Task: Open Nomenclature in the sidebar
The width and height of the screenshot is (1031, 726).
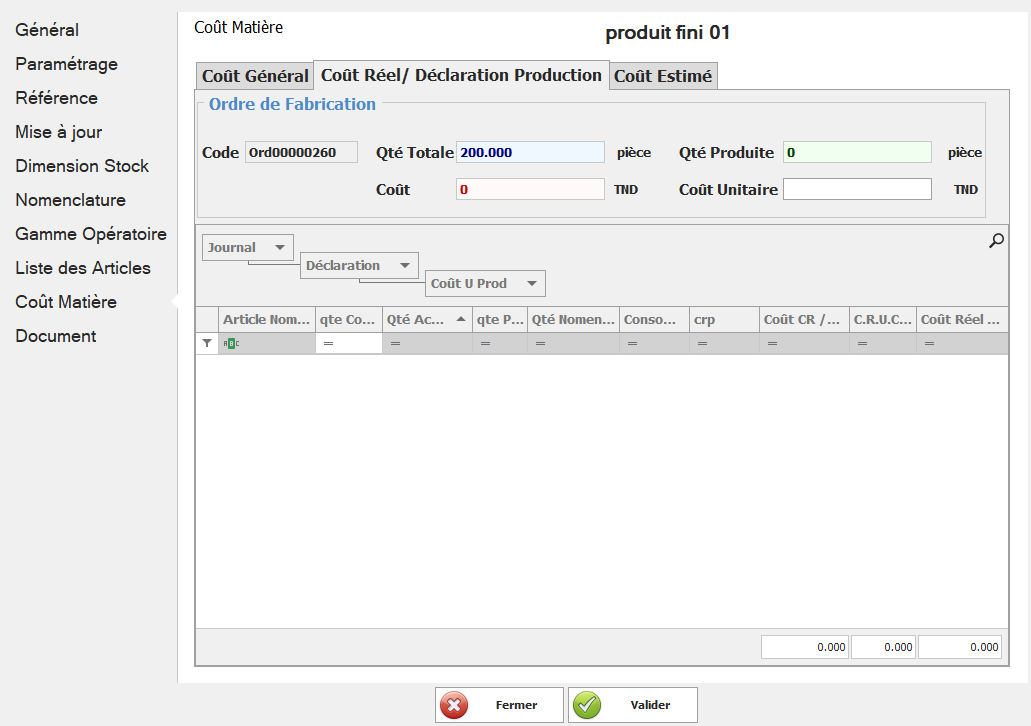Action: 70,200
